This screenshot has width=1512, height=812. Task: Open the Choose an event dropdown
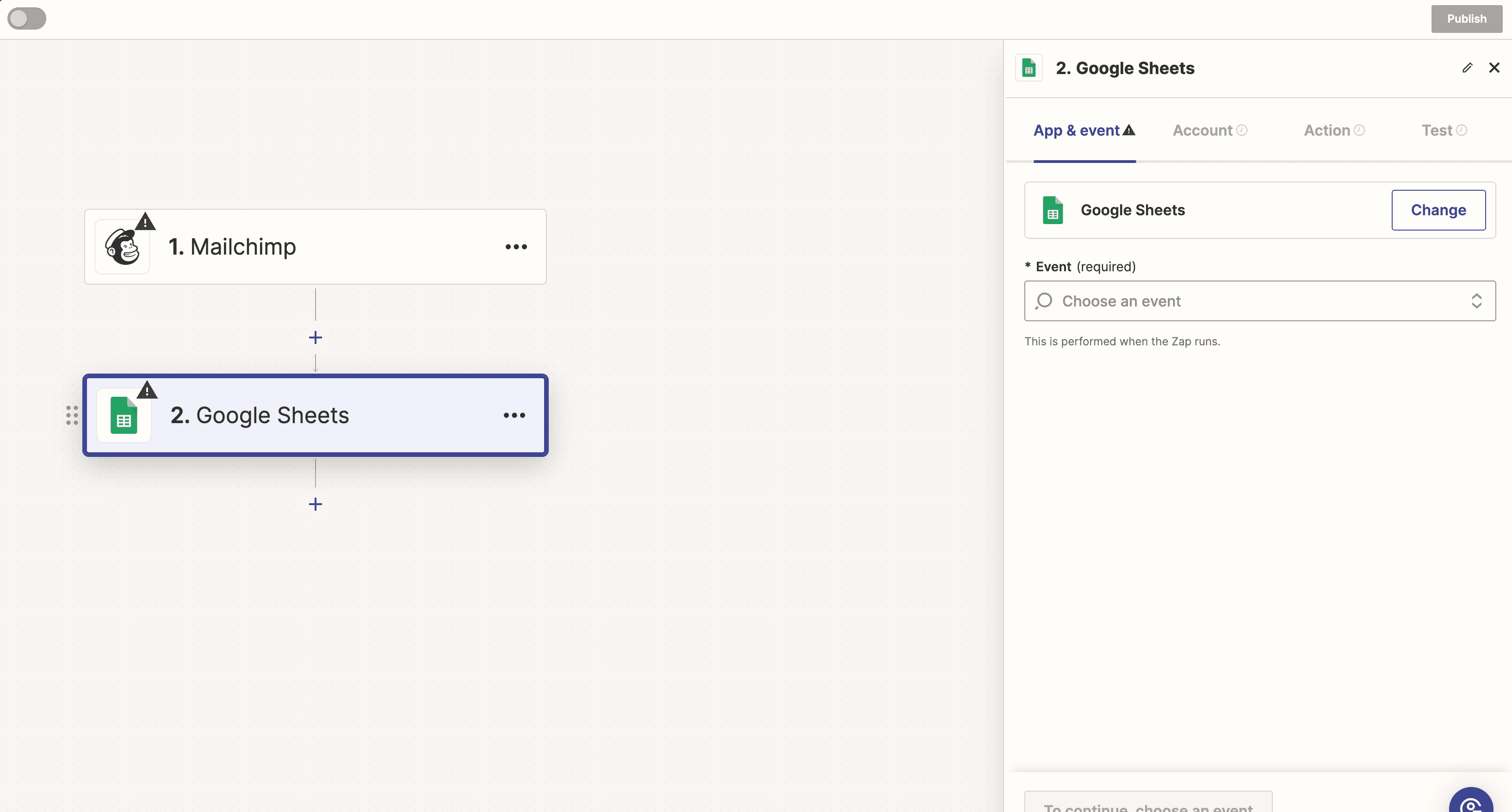pyautogui.click(x=1259, y=301)
